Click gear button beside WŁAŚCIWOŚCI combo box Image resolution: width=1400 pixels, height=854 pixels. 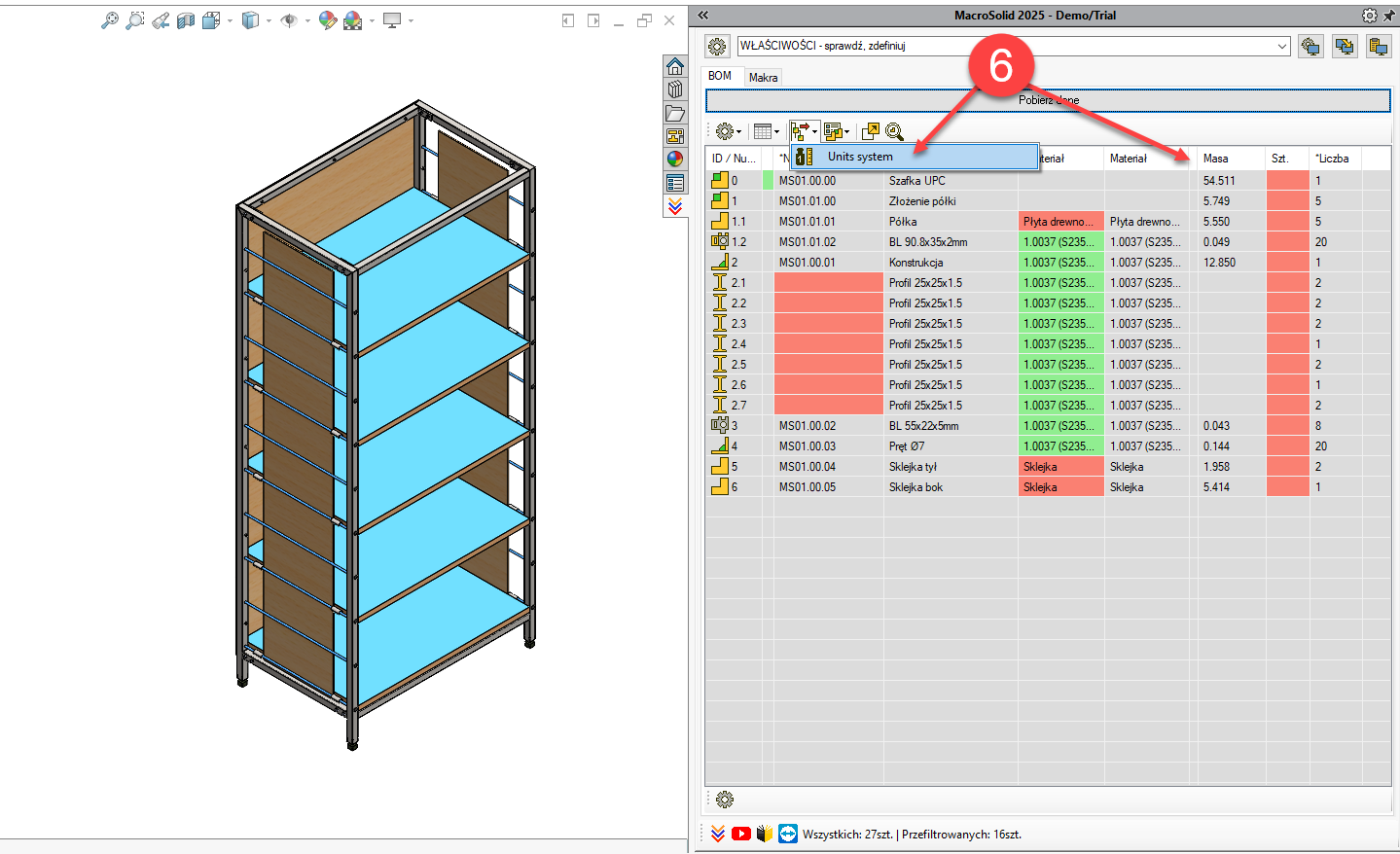pos(717,46)
